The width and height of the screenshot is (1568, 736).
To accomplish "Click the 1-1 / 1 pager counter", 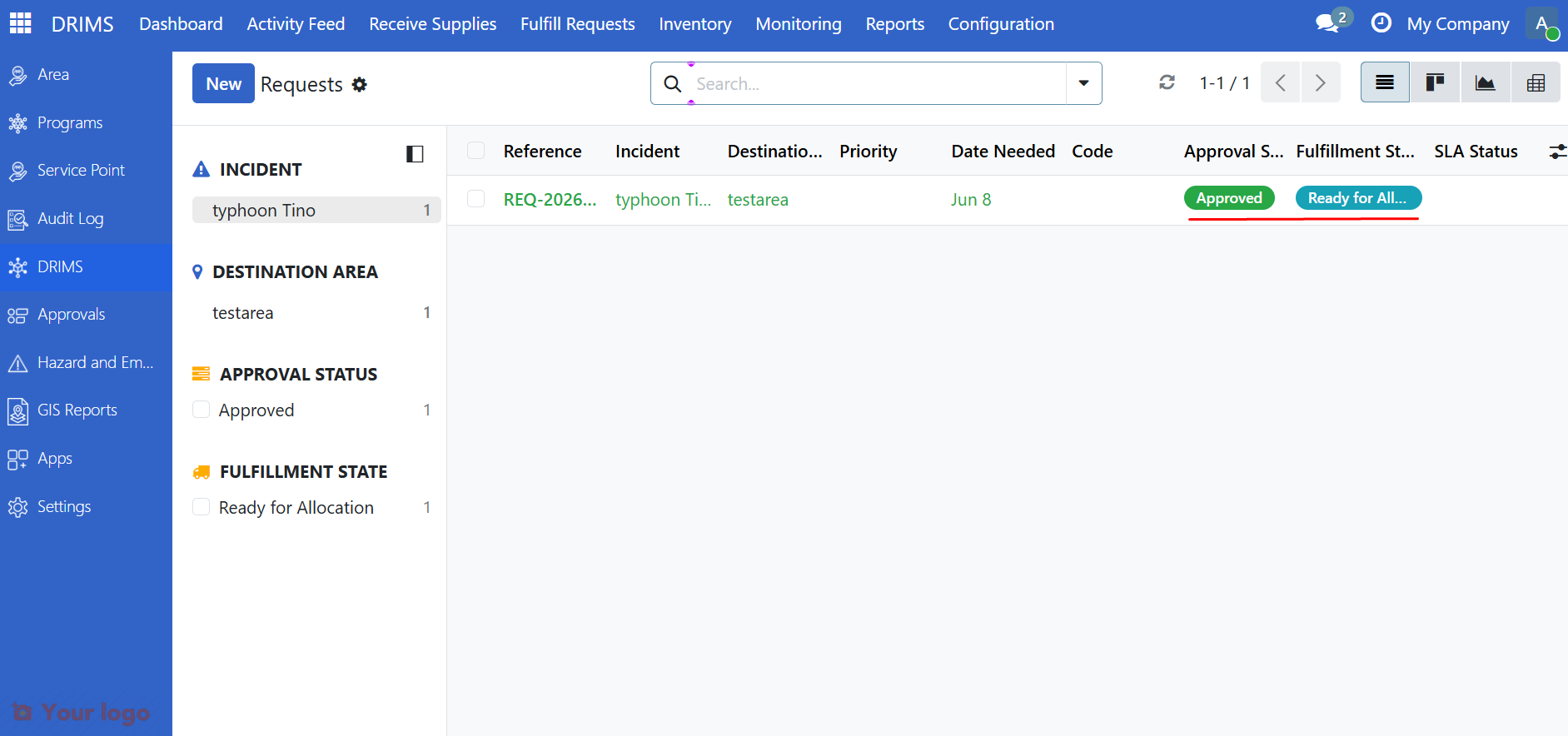I will click(x=1224, y=82).
